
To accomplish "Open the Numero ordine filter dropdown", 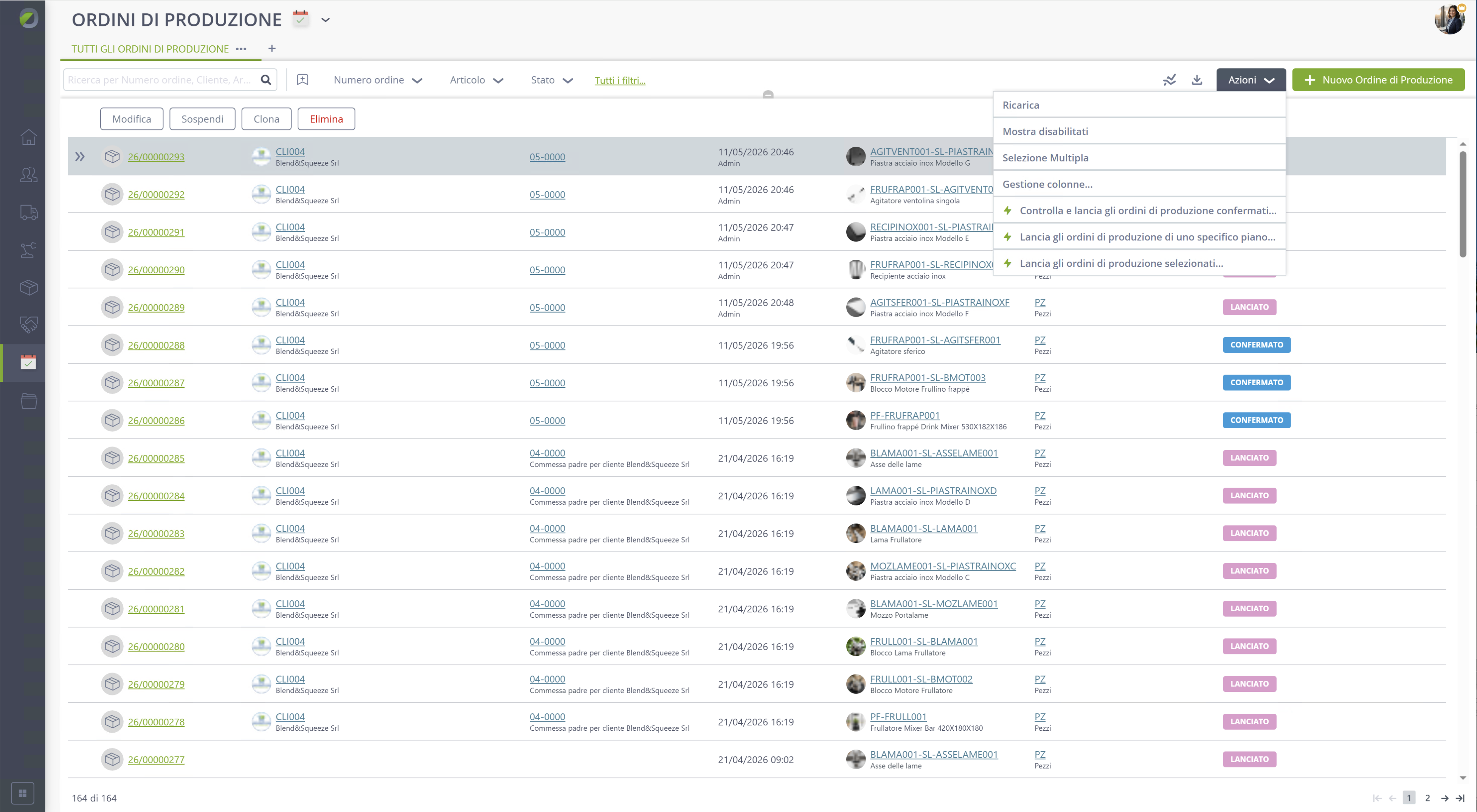I will point(378,80).
